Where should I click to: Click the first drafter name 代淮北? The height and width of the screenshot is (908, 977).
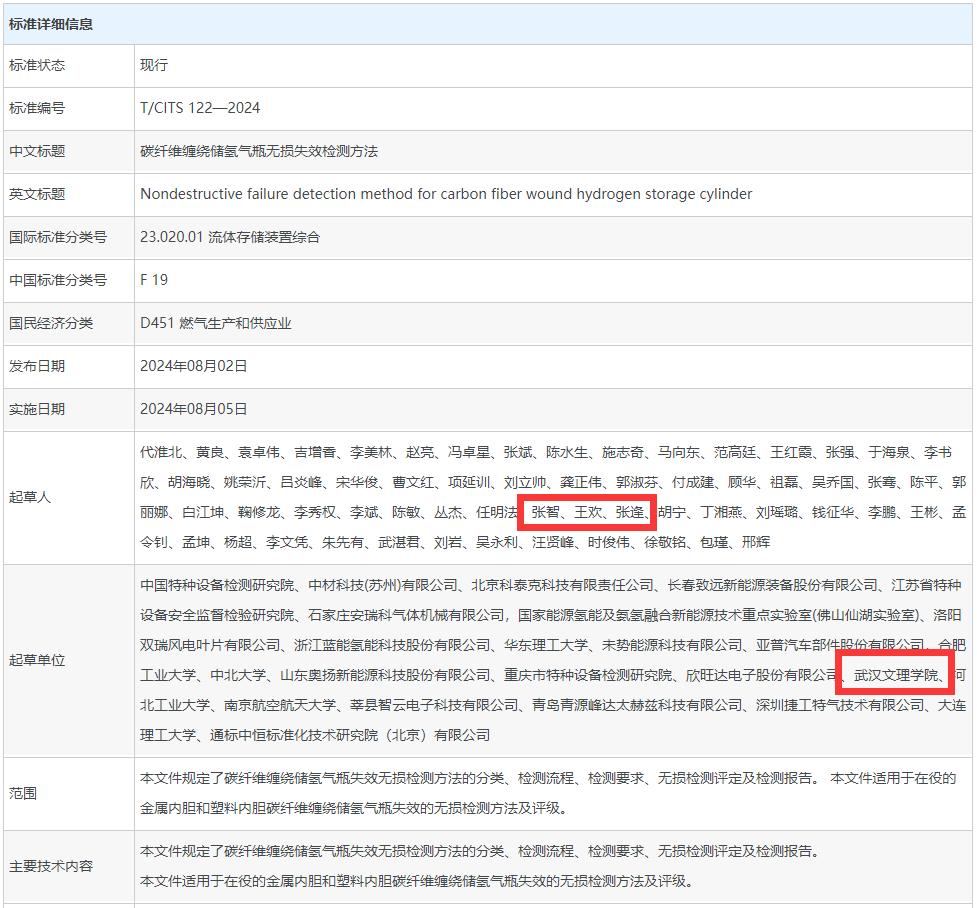pos(161,453)
